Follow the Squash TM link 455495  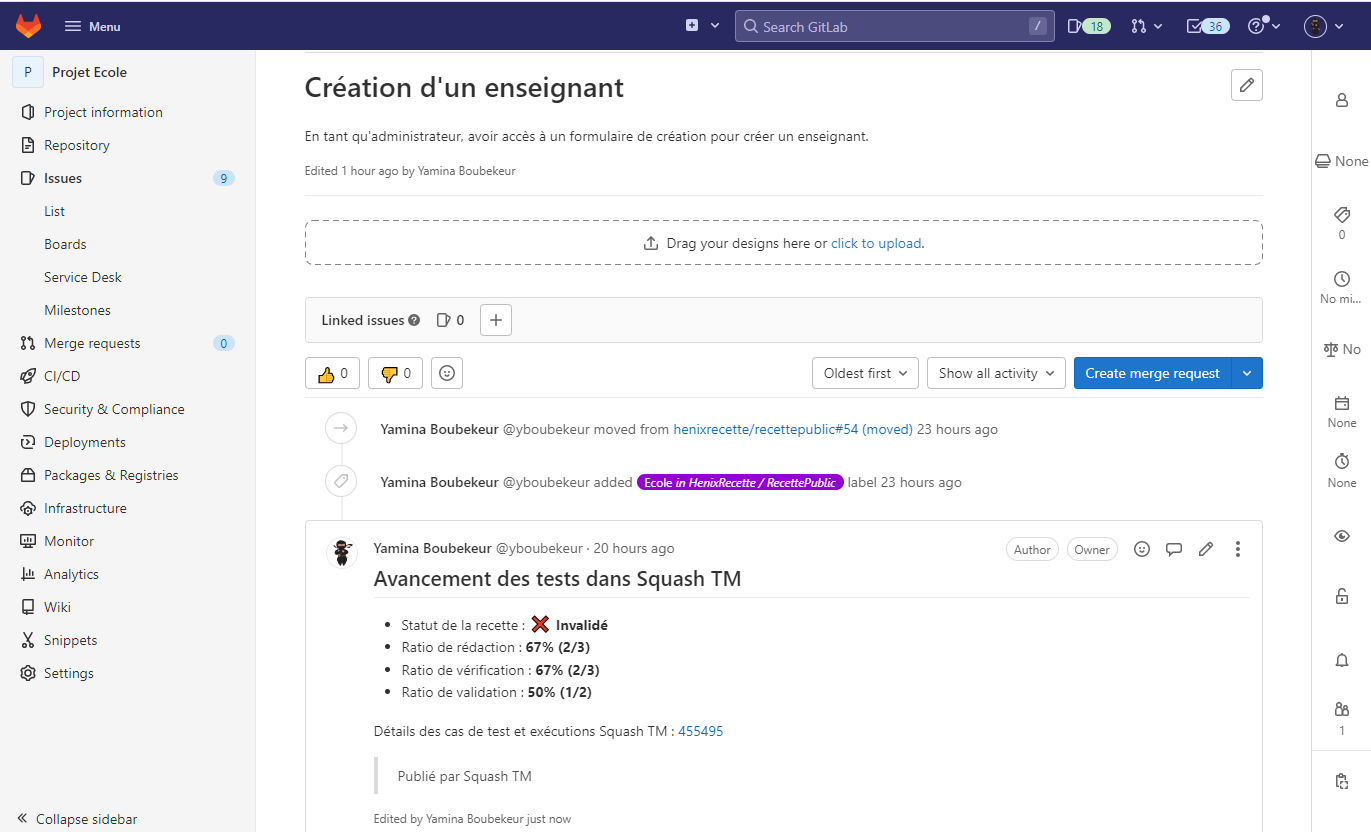point(700,730)
